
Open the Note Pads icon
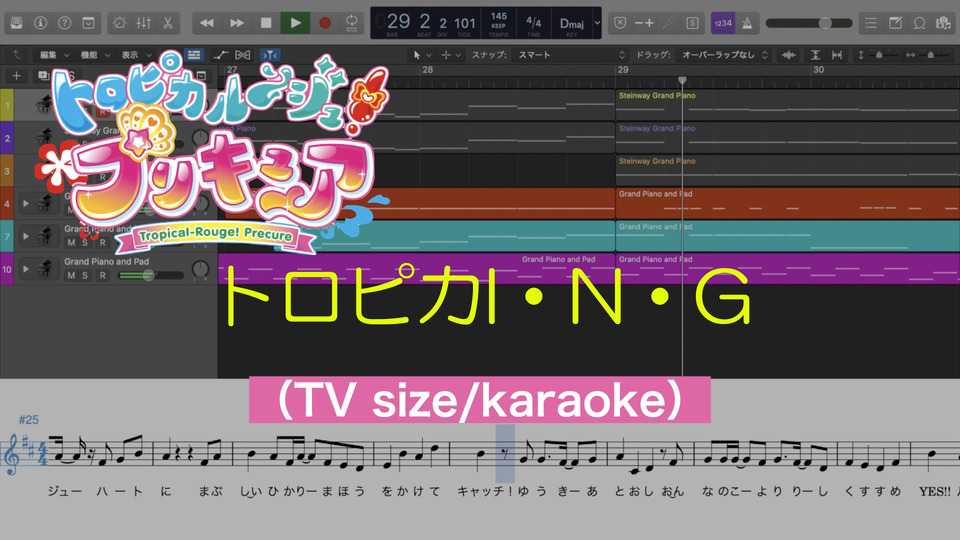tap(895, 23)
